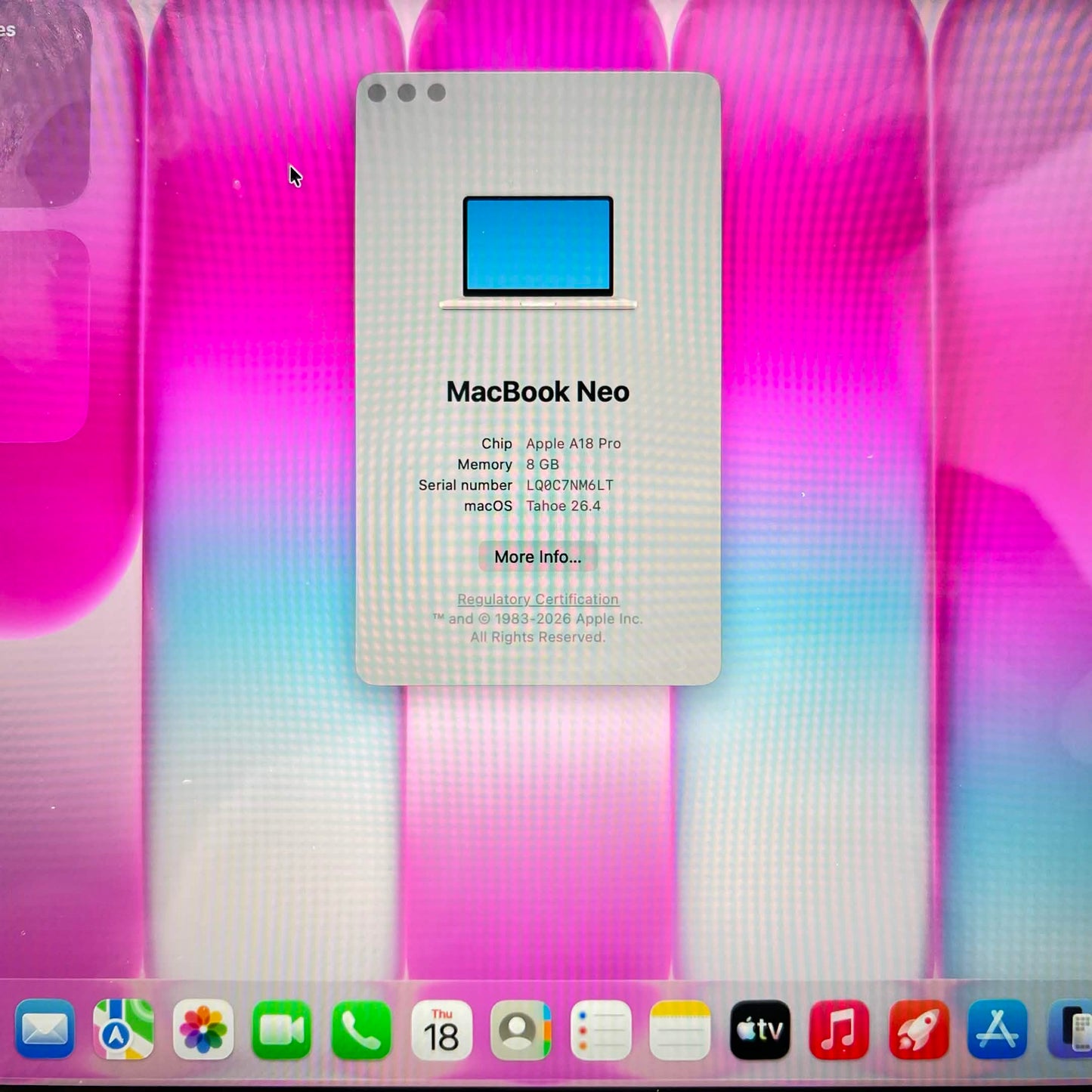Click the macOS version "Tahoe 26.4"
This screenshot has width=1092, height=1092.
point(564,506)
